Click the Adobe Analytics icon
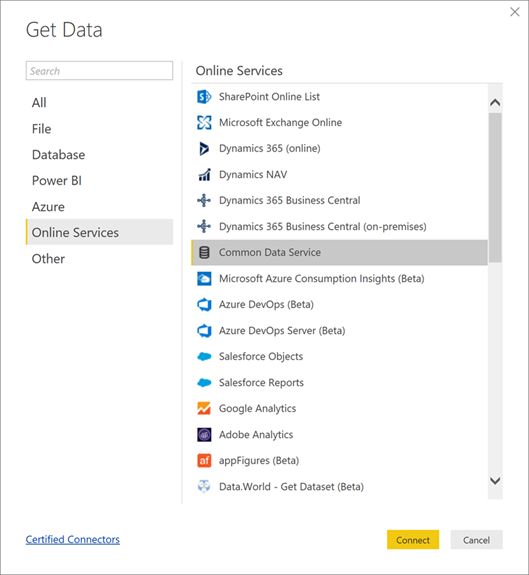Image resolution: width=529 pixels, height=575 pixels. click(x=204, y=435)
